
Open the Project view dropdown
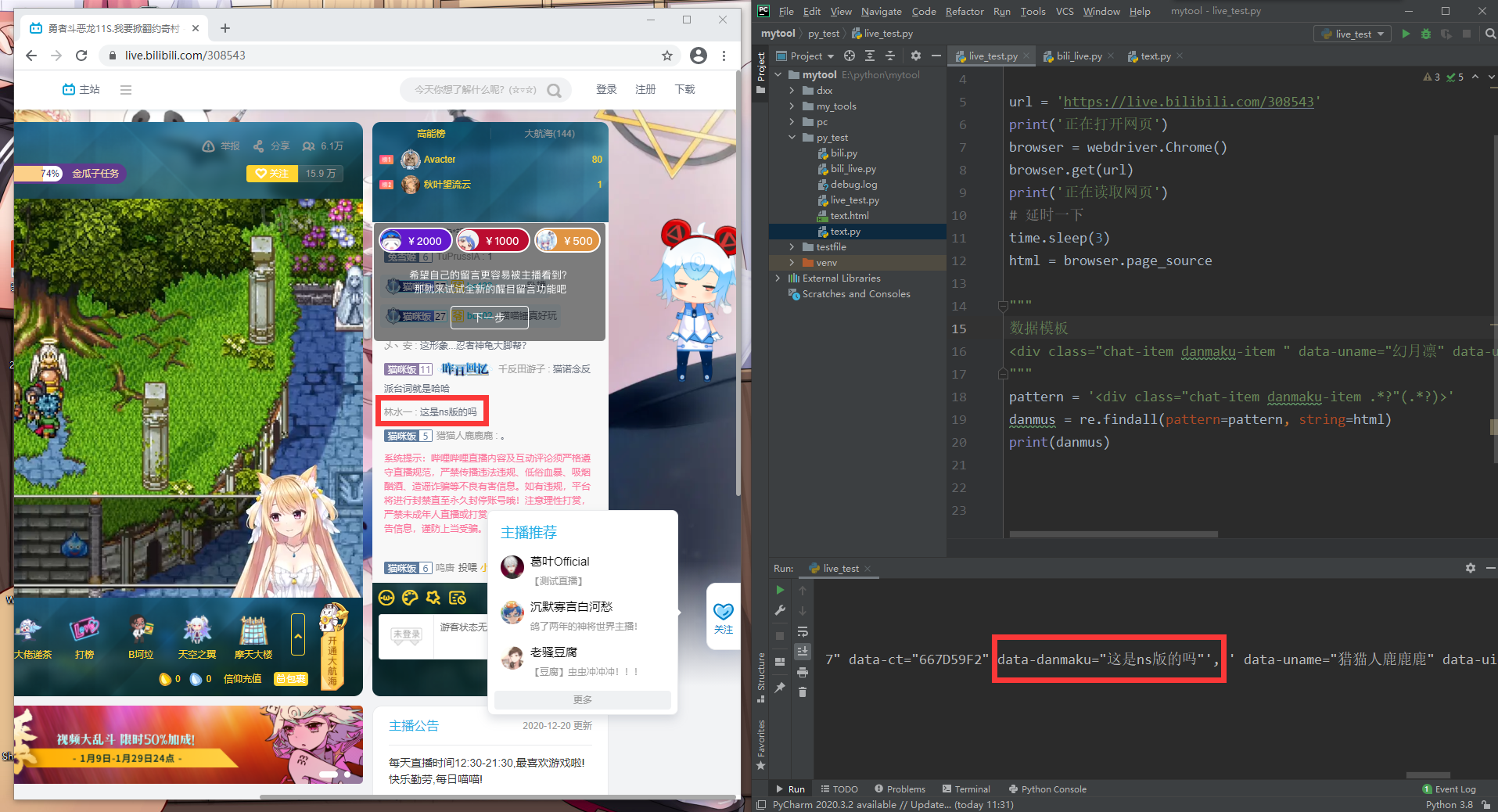point(805,56)
